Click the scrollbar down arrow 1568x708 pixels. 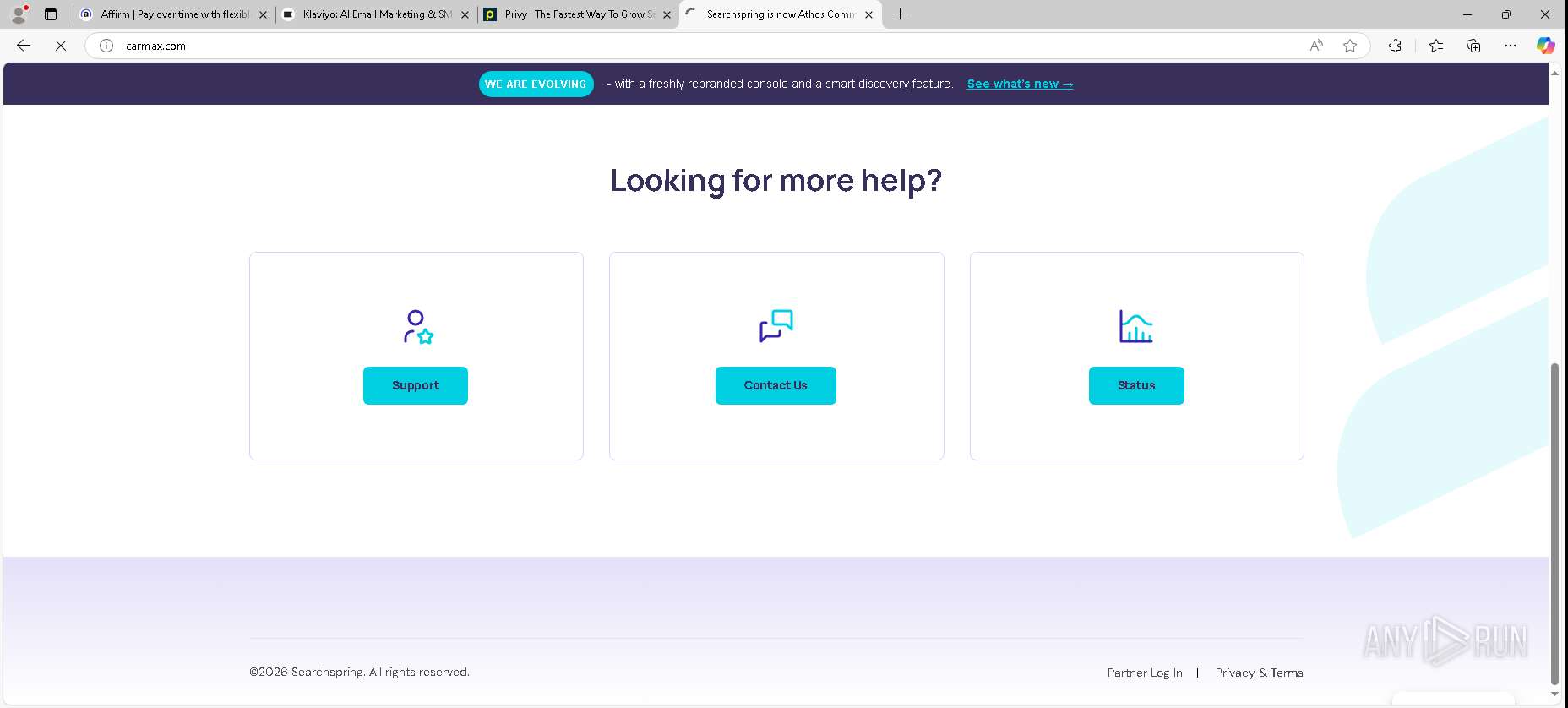pyautogui.click(x=1554, y=694)
